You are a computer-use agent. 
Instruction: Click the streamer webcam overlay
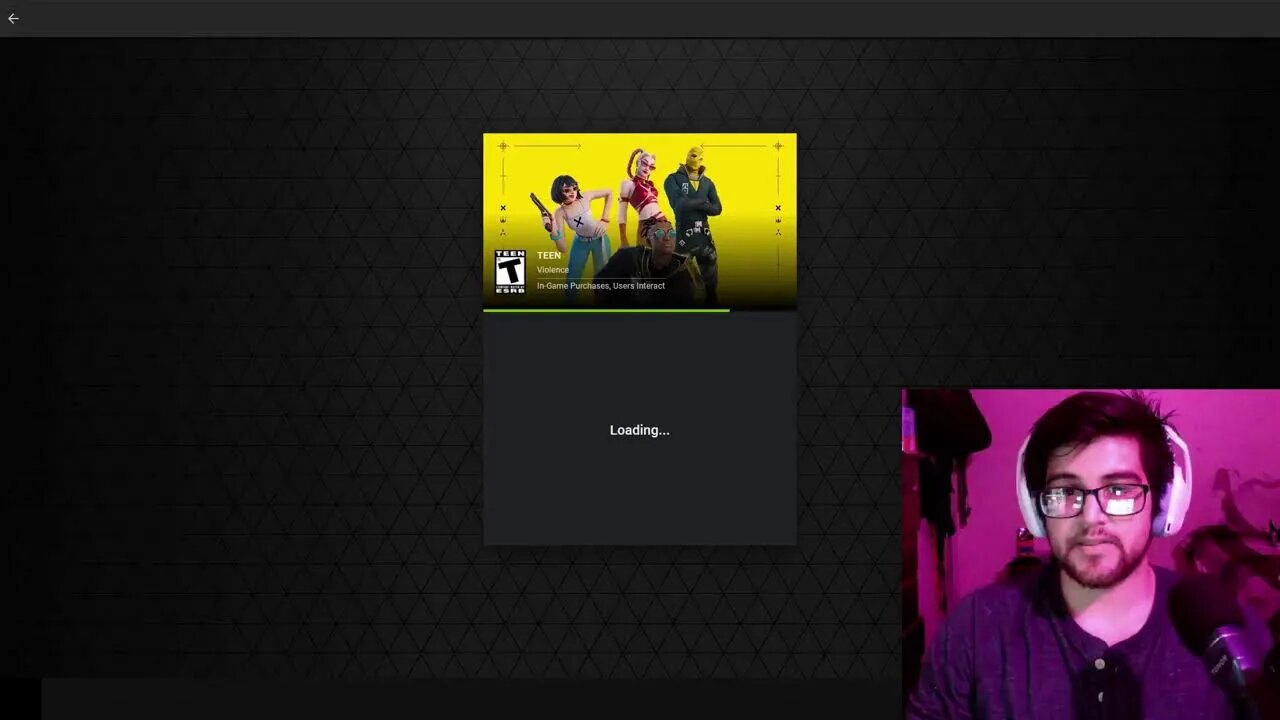pyautogui.click(x=1091, y=554)
